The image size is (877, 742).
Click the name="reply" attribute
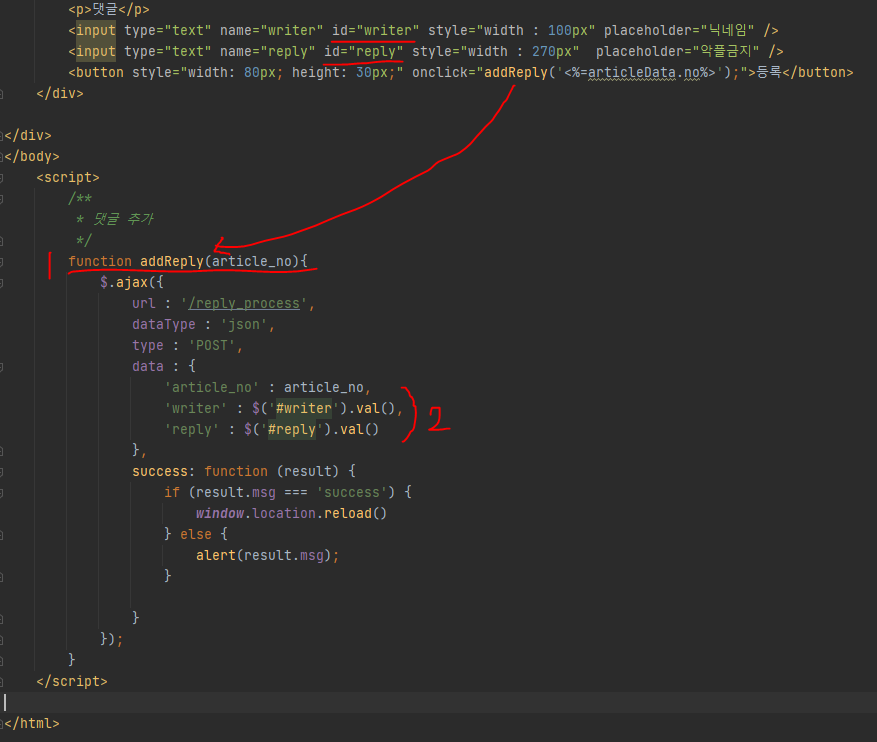click(267, 51)
